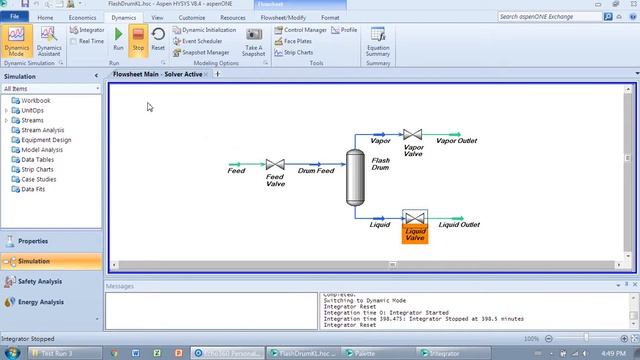Switch to the Customize ribbon tab
Image resolution: width=640 pixels, height=360 pixels.
pos(192,18)
